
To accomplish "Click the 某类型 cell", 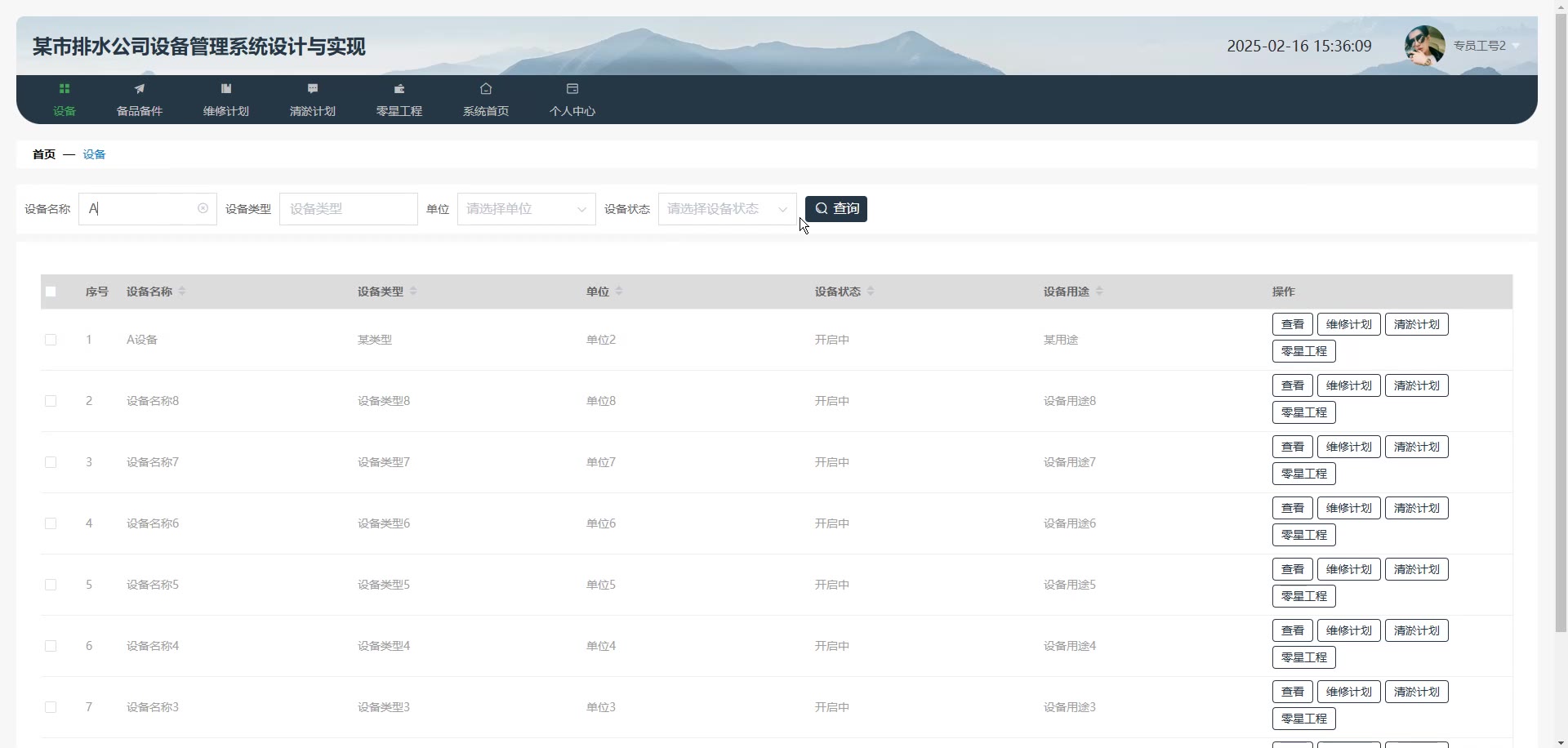I will 375,340.
